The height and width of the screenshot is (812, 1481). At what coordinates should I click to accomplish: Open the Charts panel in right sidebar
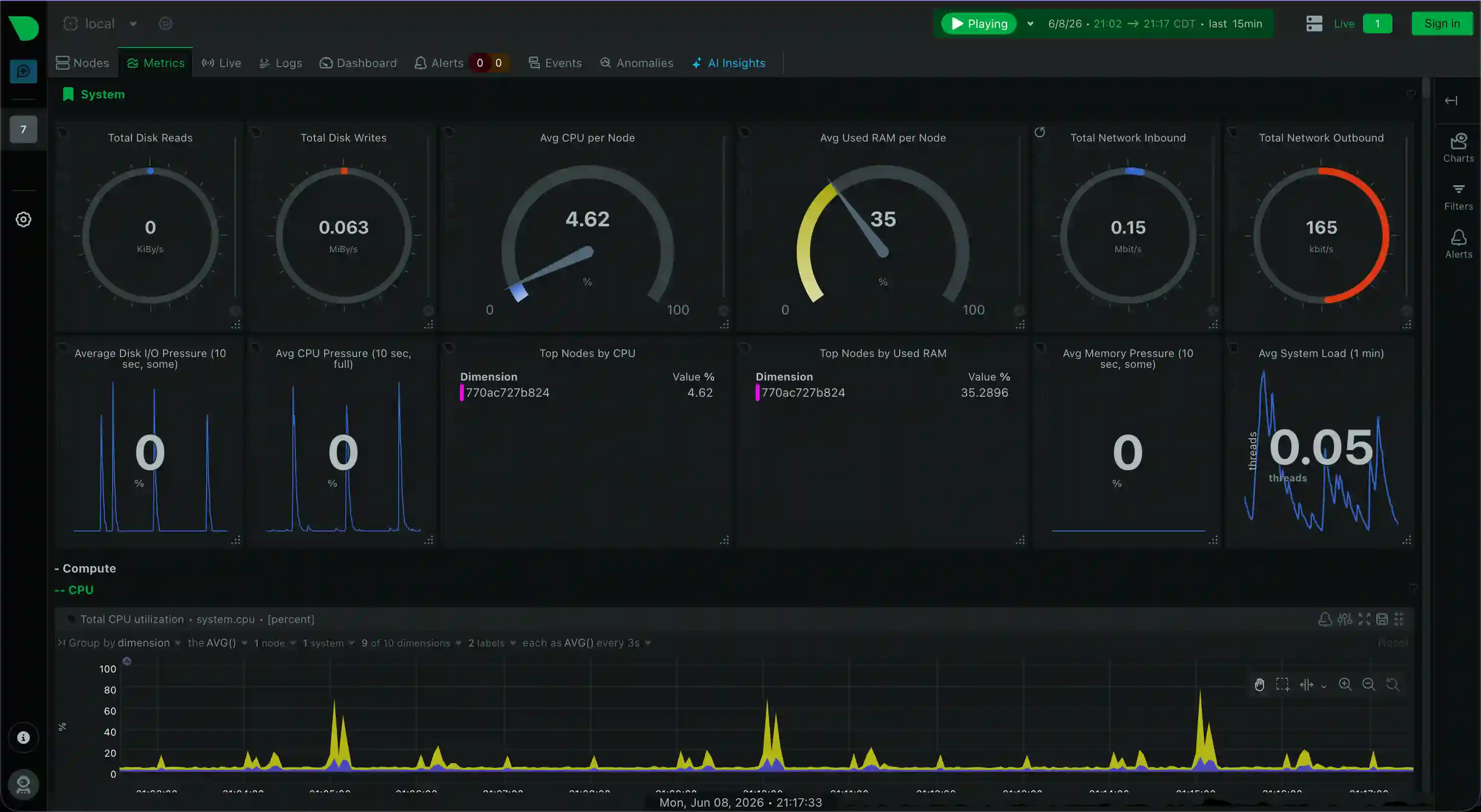(x=1458, y=148)
